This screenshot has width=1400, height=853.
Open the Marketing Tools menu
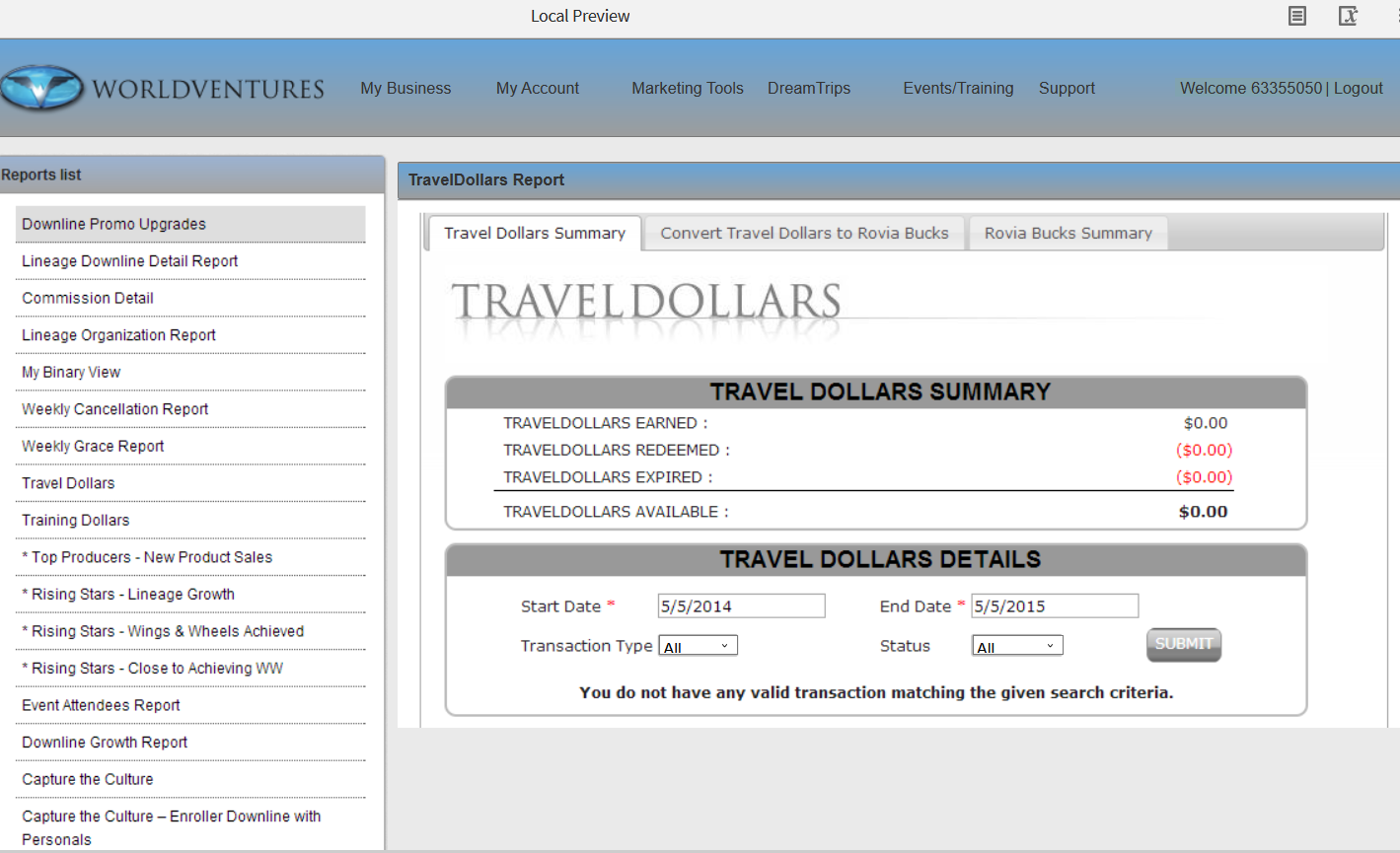(x=688, y=88)
